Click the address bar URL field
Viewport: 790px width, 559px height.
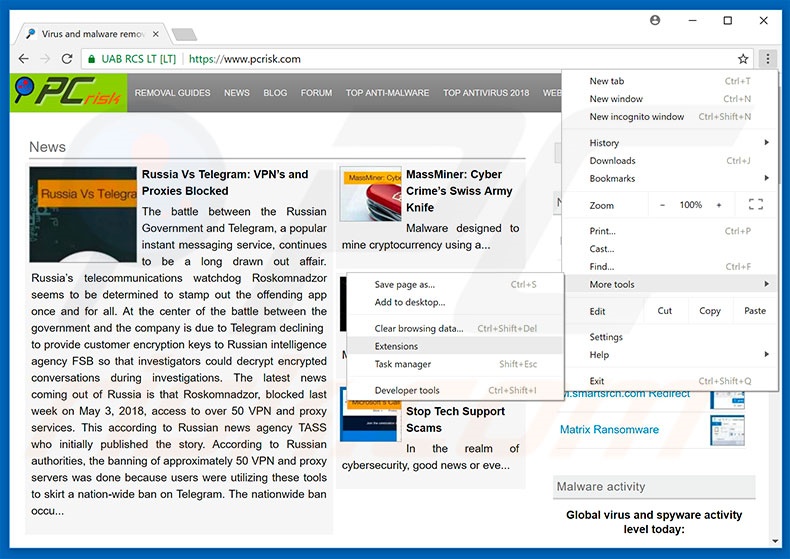pos(450,59)
